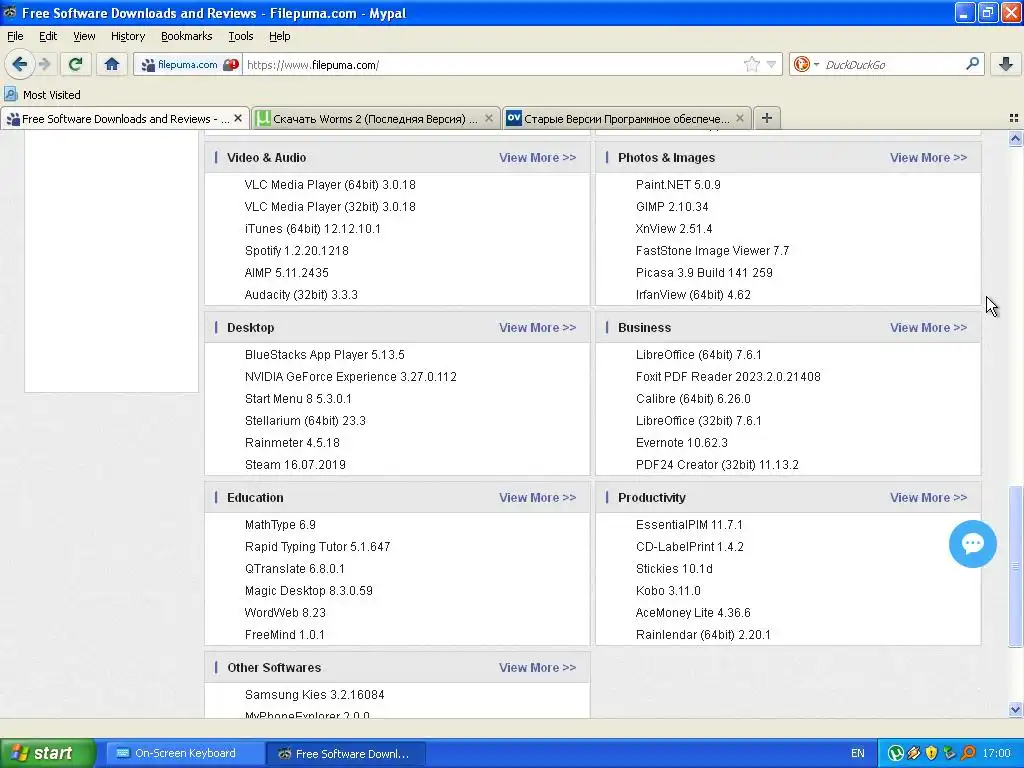The image size is (1024, 768).
Task: Click the page scrollbar down arrow
Action: (1015, 709)
